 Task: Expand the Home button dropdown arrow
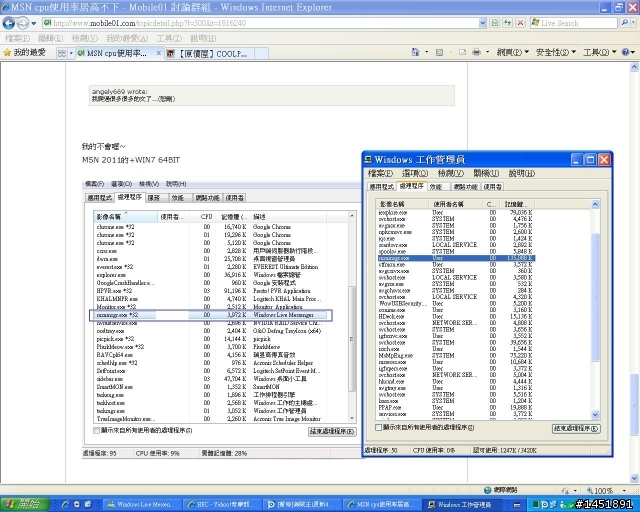click(427, 52)
